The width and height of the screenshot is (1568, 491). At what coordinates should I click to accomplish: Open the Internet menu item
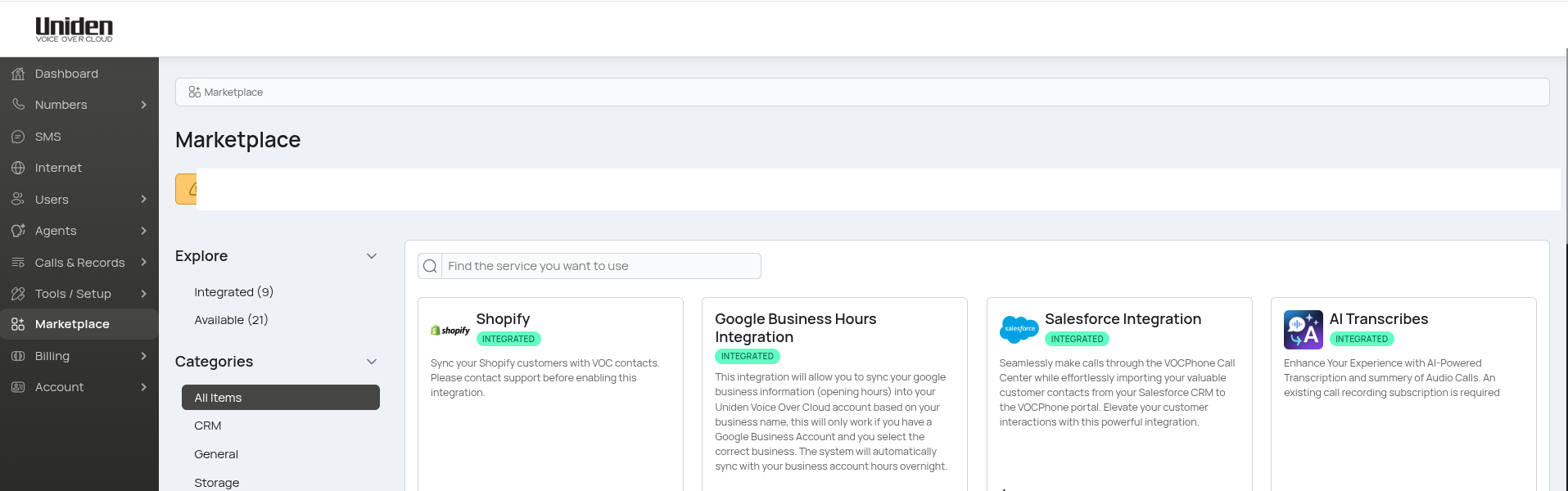pos(79,168)
